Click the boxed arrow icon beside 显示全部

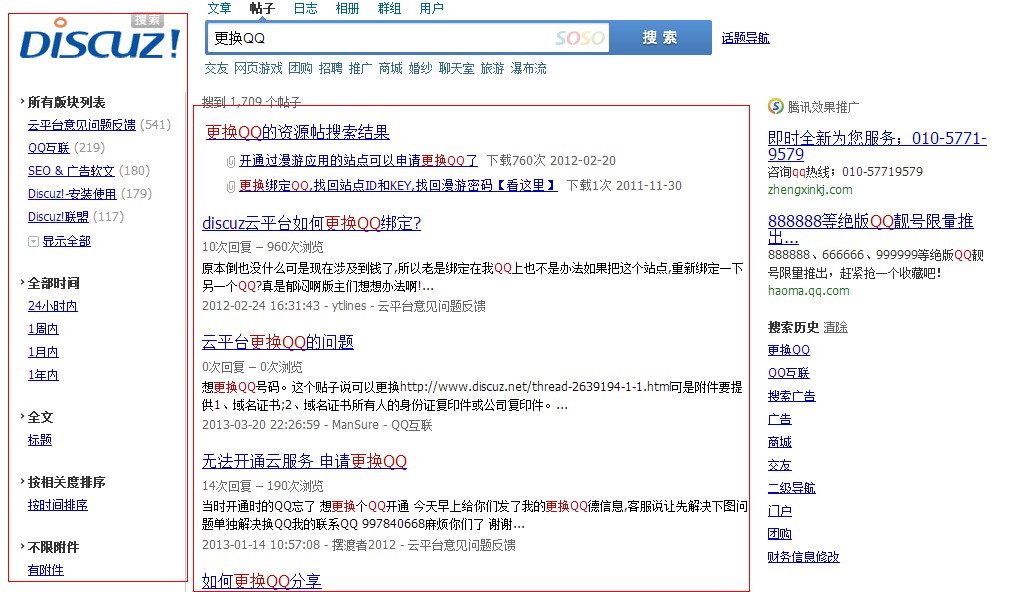point(31,241)
